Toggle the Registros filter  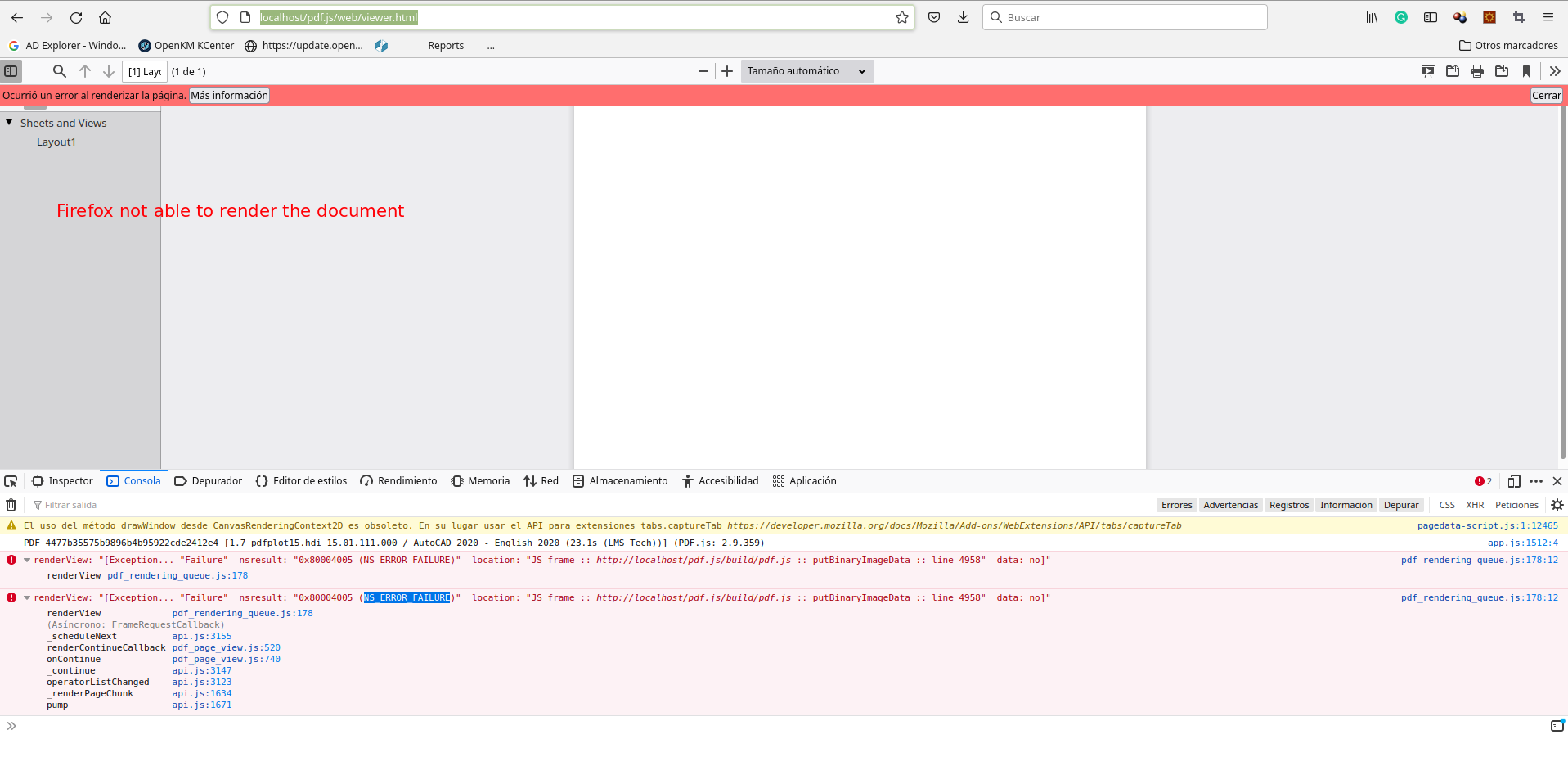pos(1289,505)
